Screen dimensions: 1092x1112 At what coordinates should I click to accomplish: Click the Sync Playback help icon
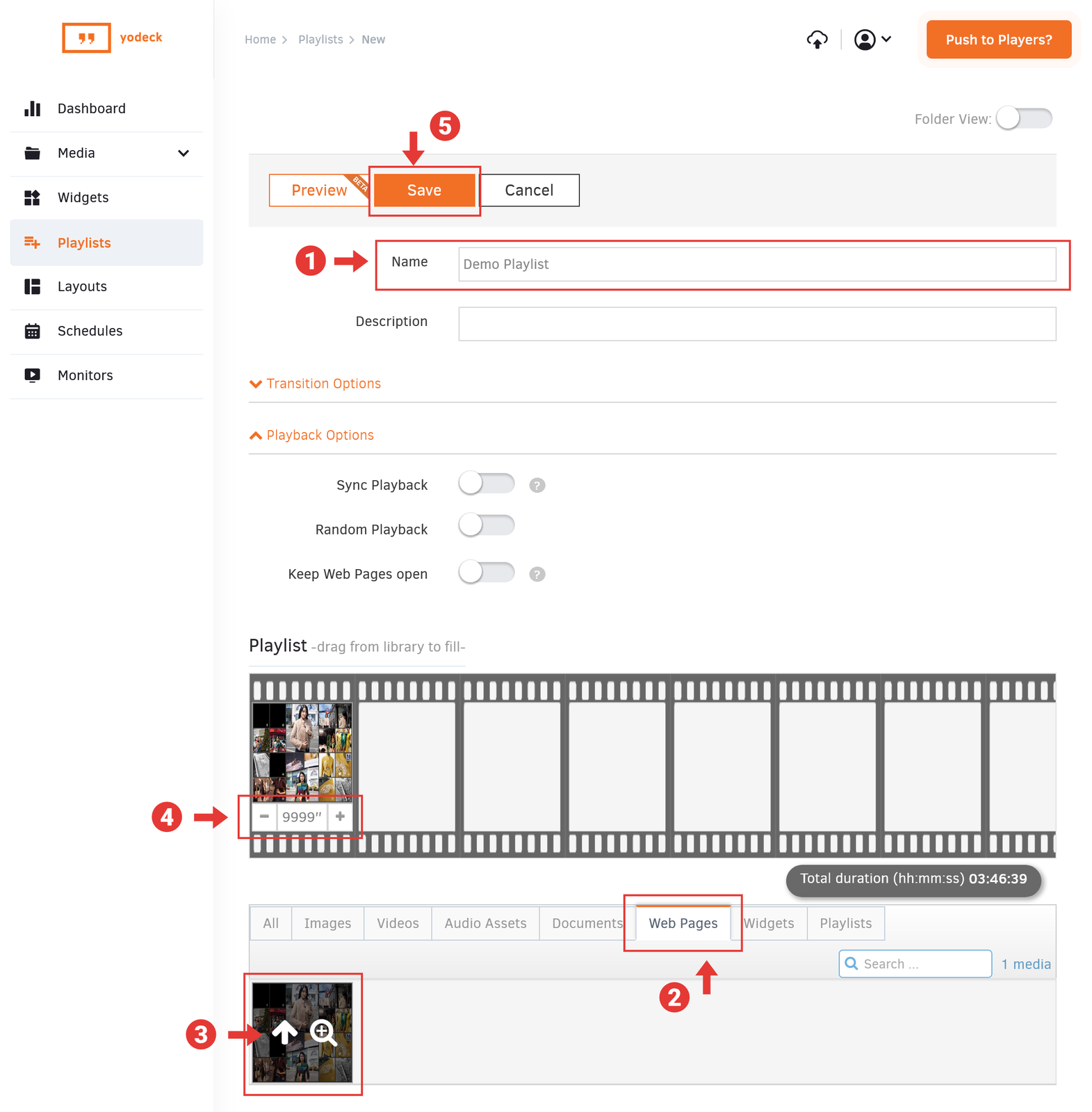tap(537, 485)
